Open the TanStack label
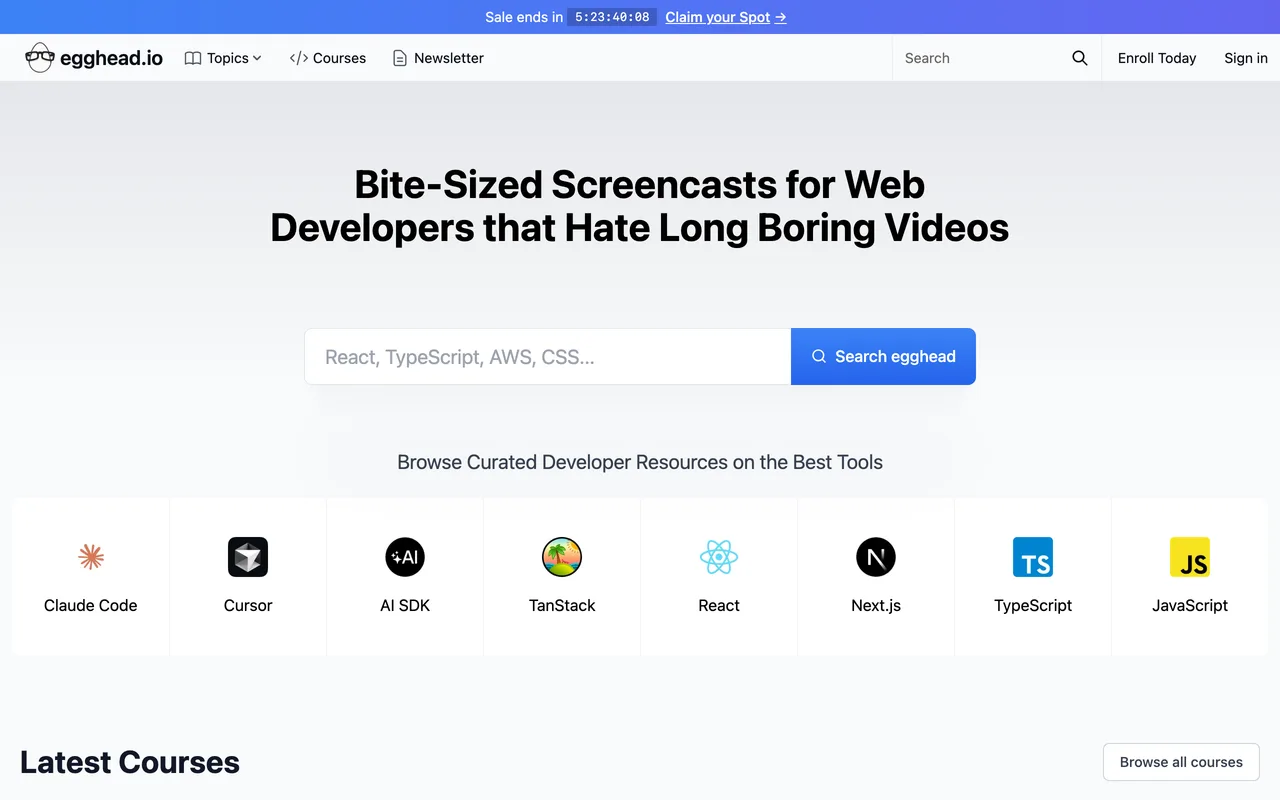 [x=562, y=605]
